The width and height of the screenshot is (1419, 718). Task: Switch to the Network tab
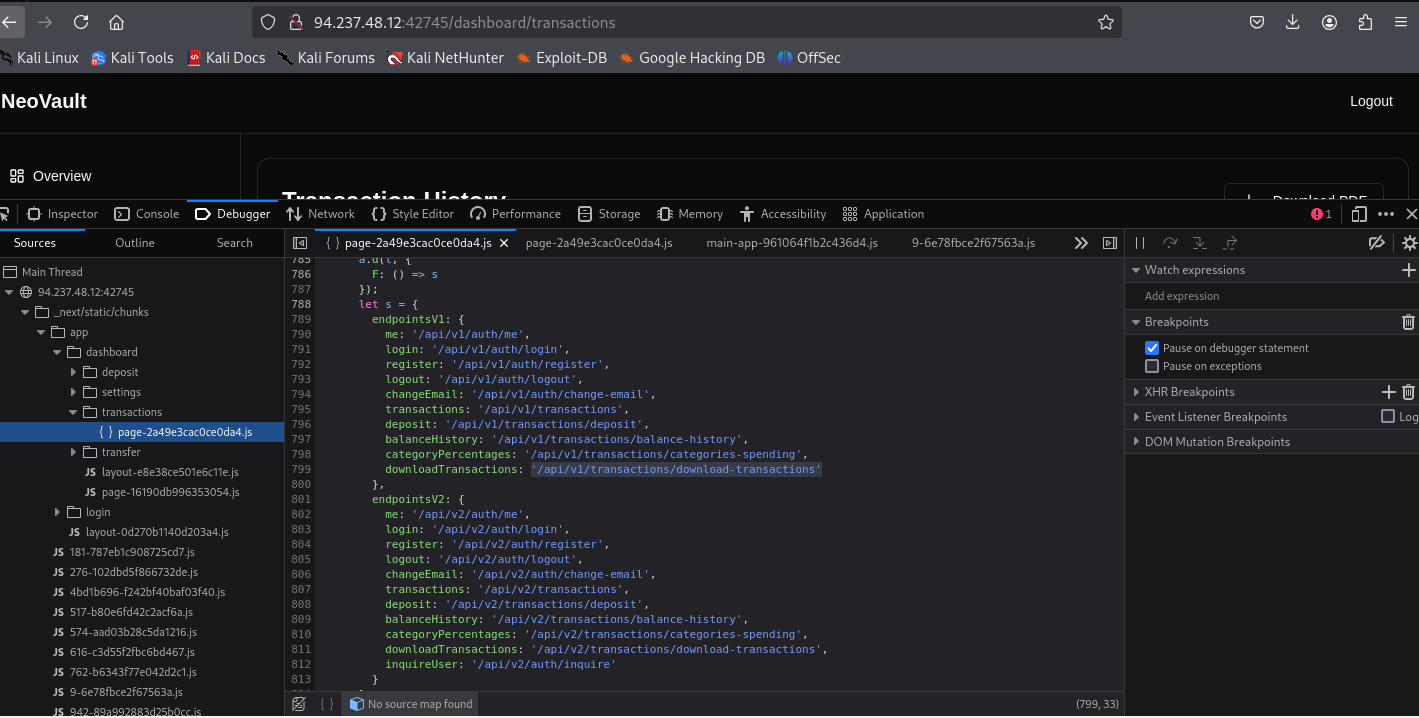coord(320,214)
